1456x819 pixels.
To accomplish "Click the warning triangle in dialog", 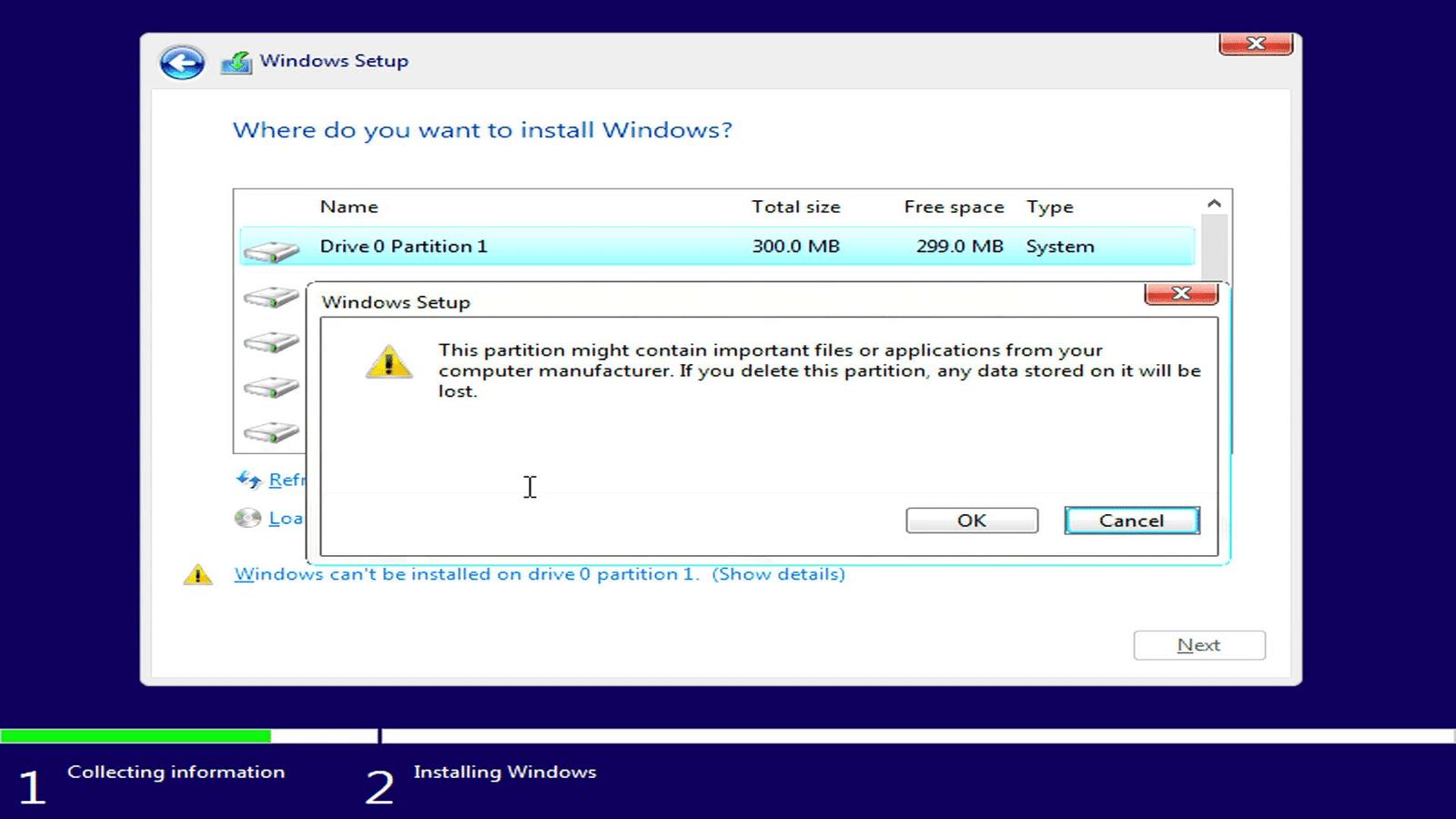I will (389, 362).
